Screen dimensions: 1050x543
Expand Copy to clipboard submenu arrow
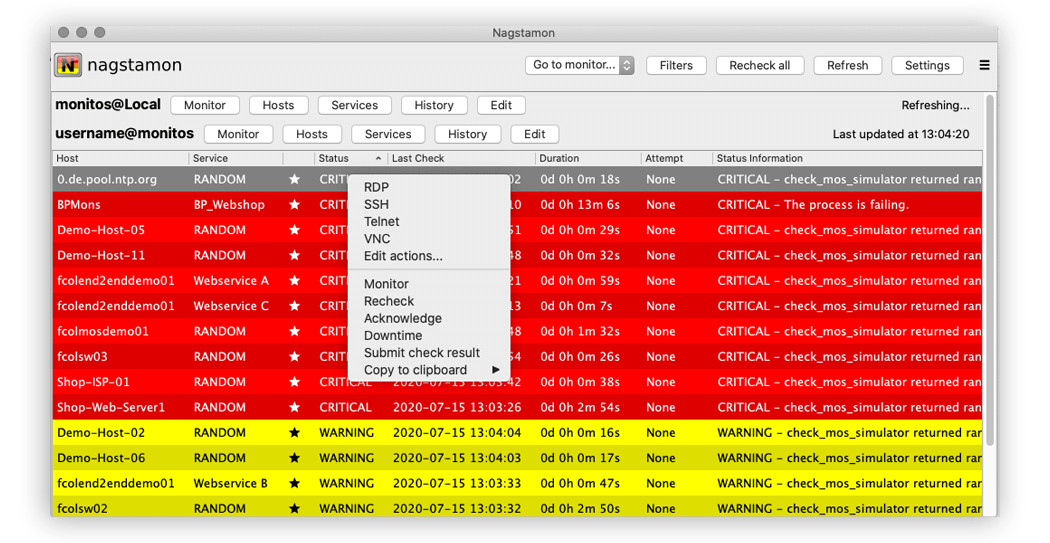pos(496,370)
